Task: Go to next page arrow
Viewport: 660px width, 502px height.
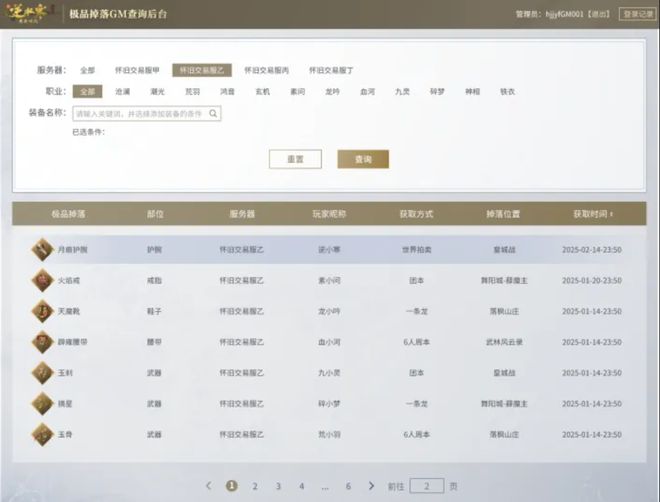Action: 371,486
